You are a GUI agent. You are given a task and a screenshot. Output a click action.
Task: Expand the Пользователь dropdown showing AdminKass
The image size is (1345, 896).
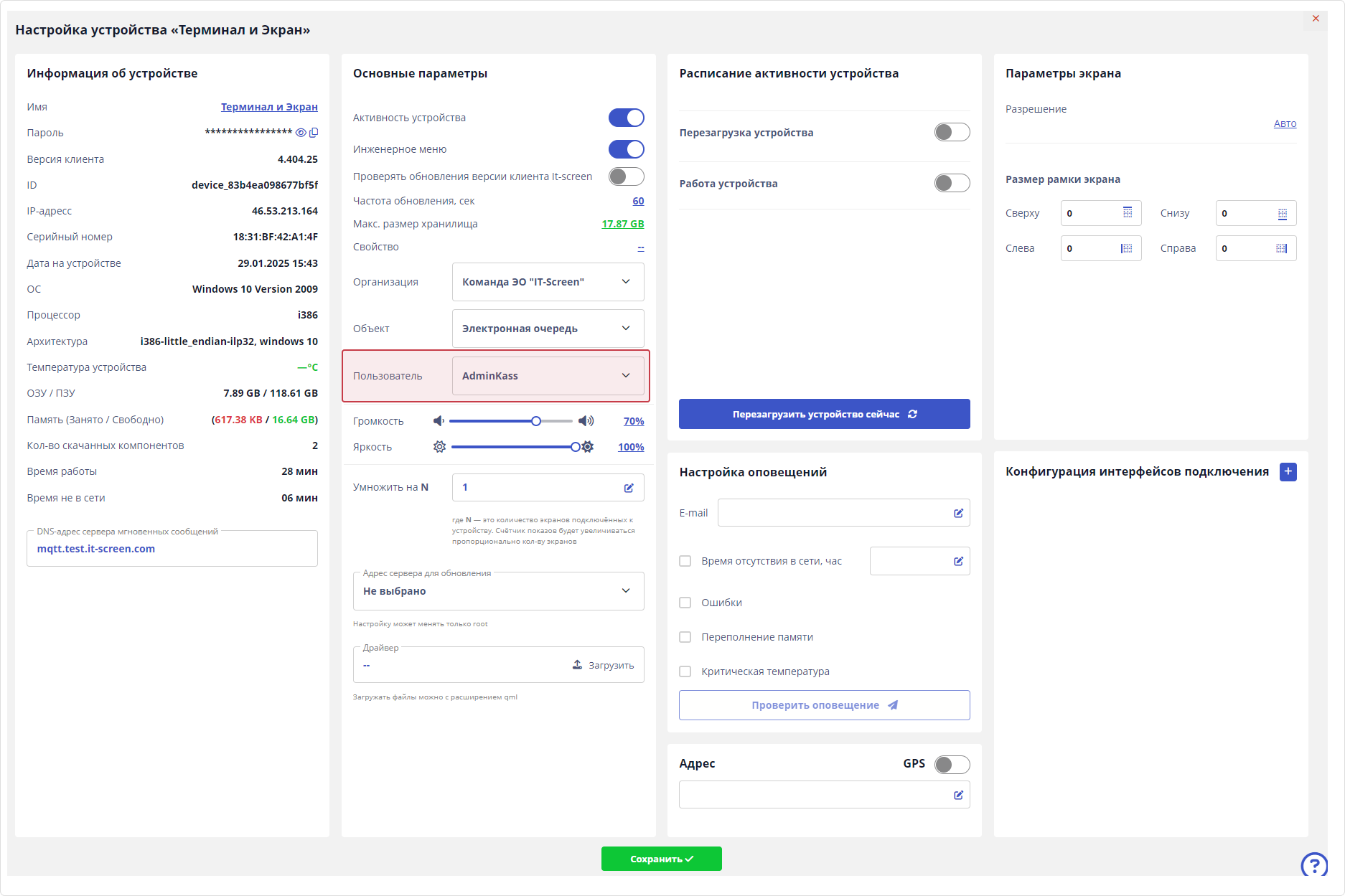548,376
